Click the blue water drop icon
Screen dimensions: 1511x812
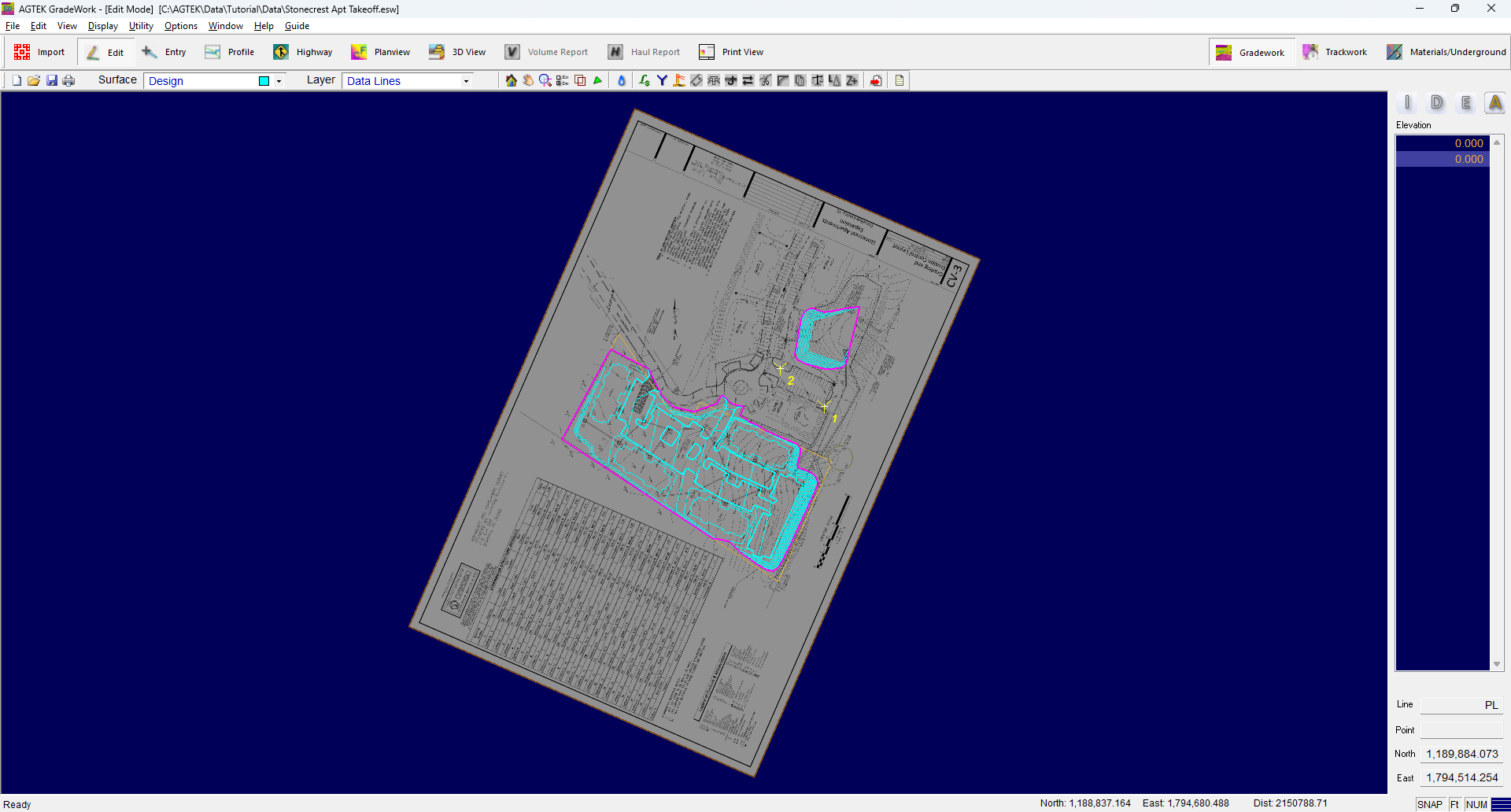621,80
